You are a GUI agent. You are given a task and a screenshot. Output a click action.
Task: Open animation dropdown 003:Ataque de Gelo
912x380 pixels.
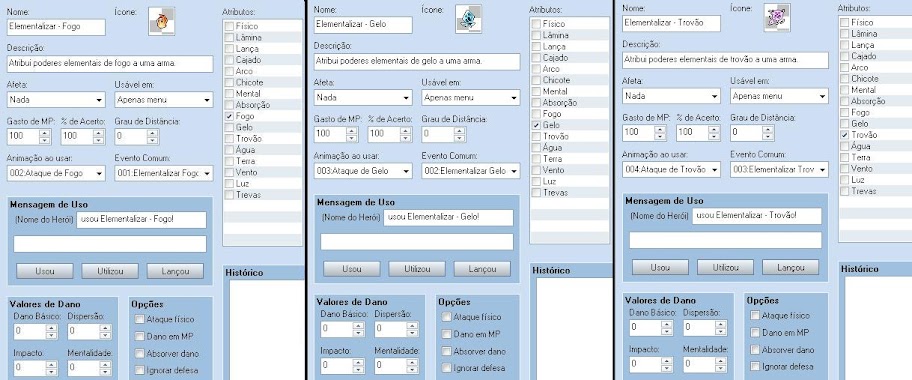point(363,171)
